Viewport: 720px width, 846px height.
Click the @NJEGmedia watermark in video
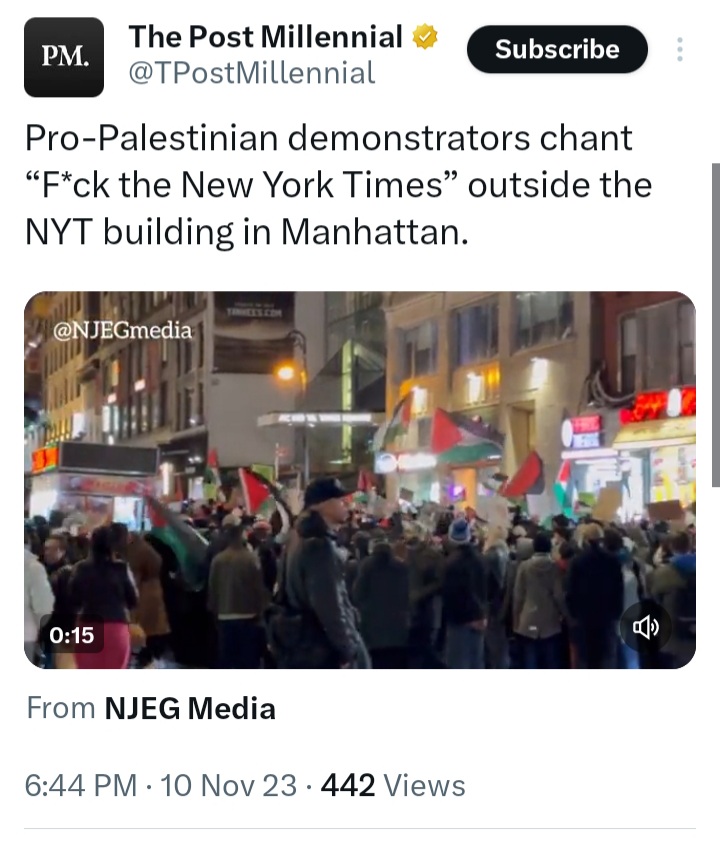(123, 330)
